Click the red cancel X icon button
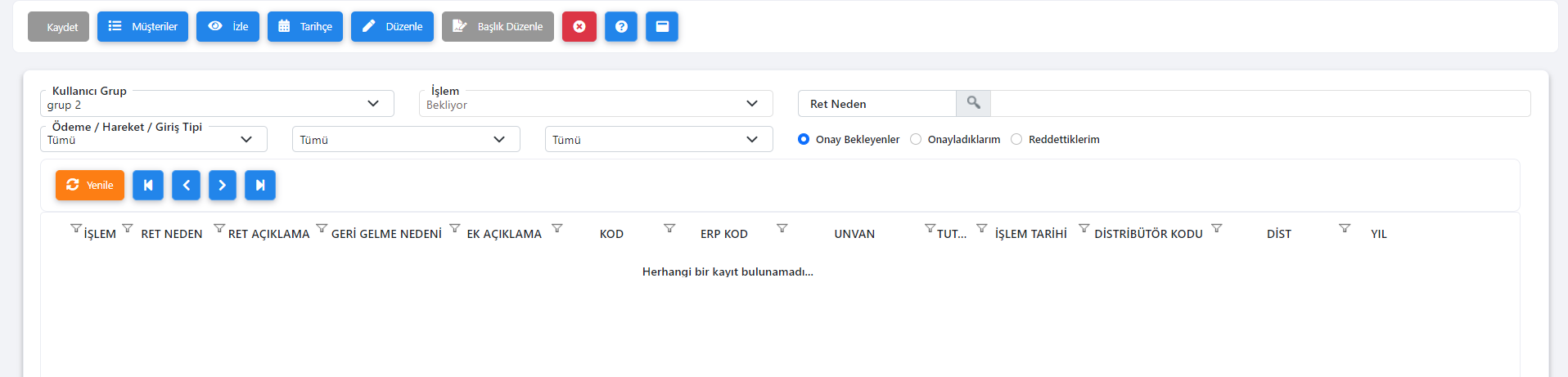Viewport: 1568px width, 377px height. pos(579,26)
